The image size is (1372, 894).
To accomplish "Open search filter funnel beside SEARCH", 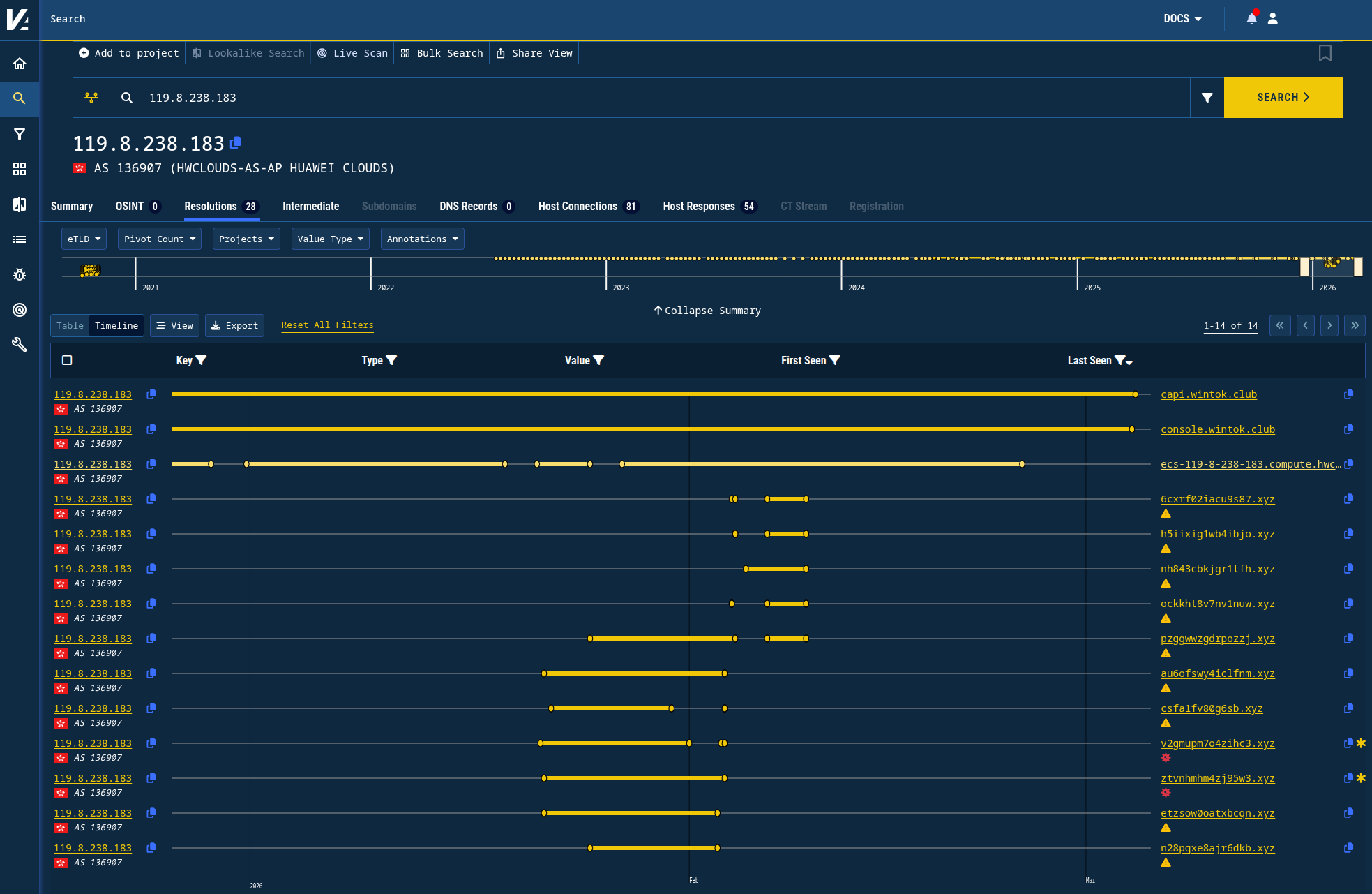I will tap(1207, 98).
